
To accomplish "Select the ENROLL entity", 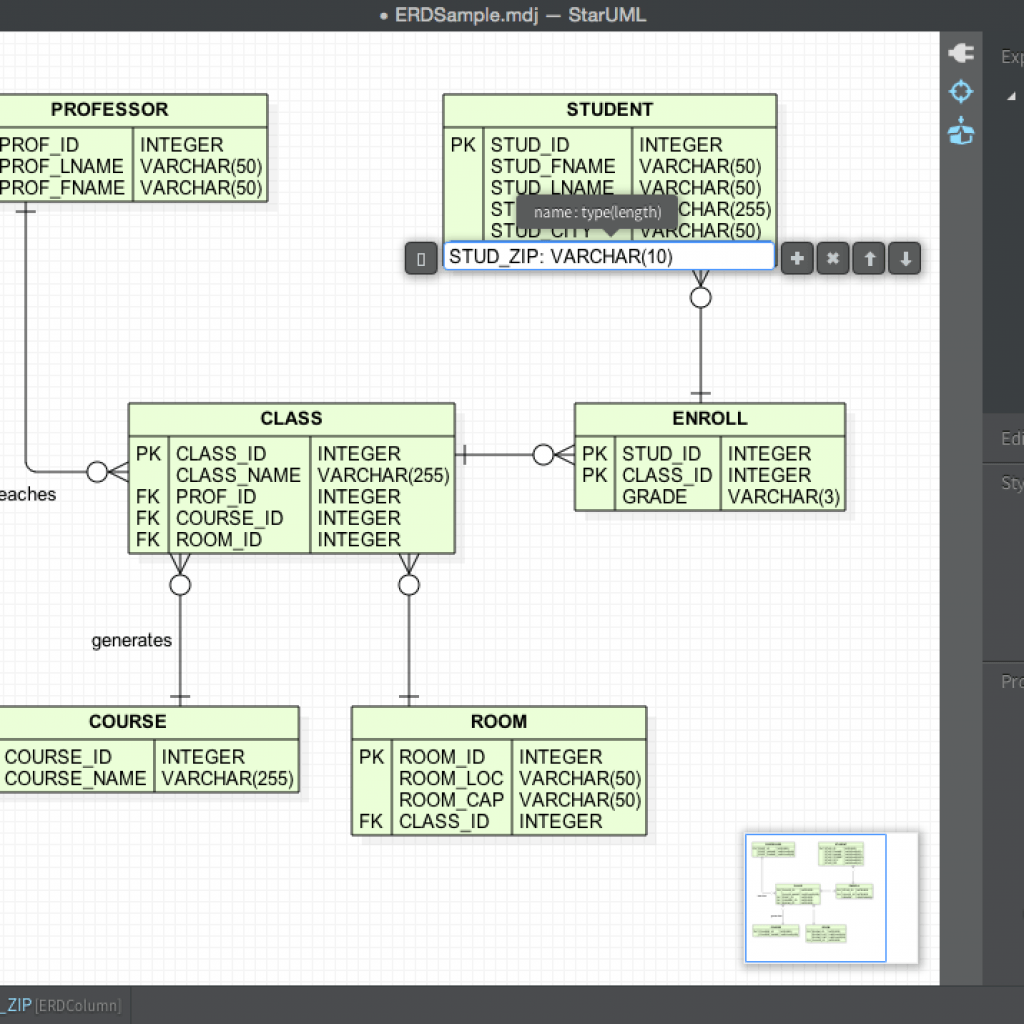I will click(710, 418).
